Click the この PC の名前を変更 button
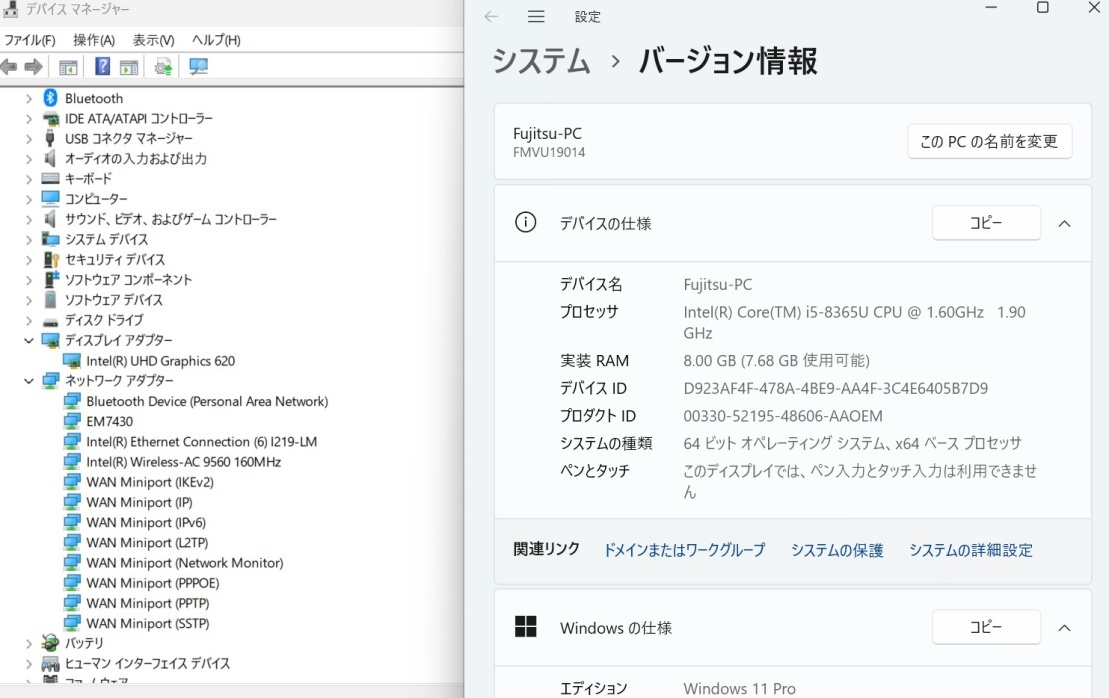1109x698 pixels. click(989, 141)
